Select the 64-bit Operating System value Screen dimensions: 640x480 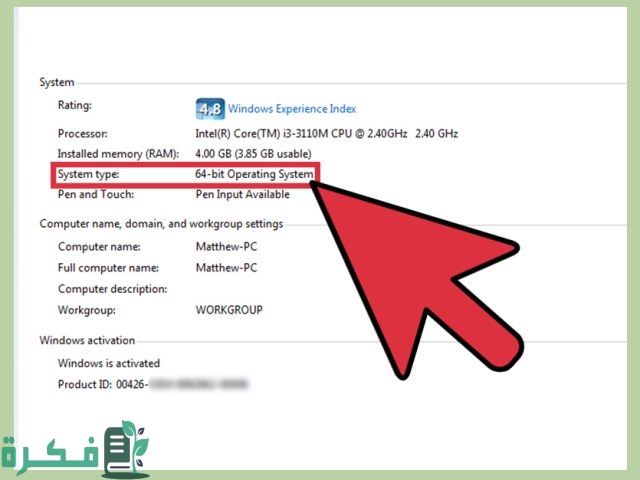tap(254, 174)
